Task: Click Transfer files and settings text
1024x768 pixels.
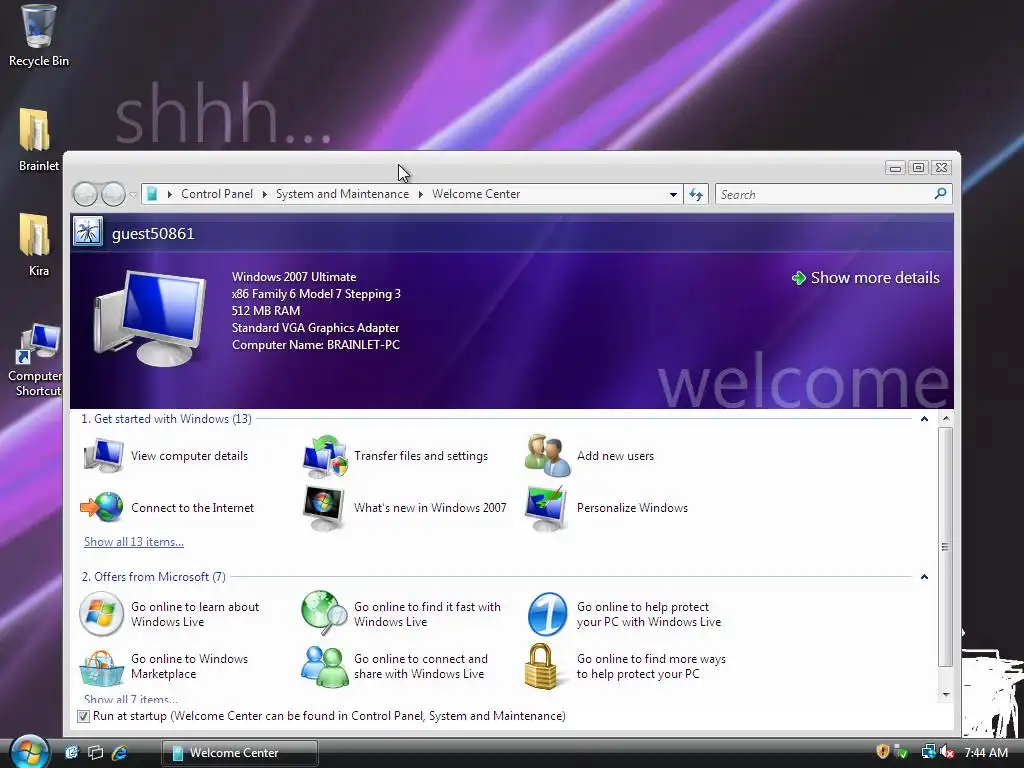Action: [x=421, y=456]
